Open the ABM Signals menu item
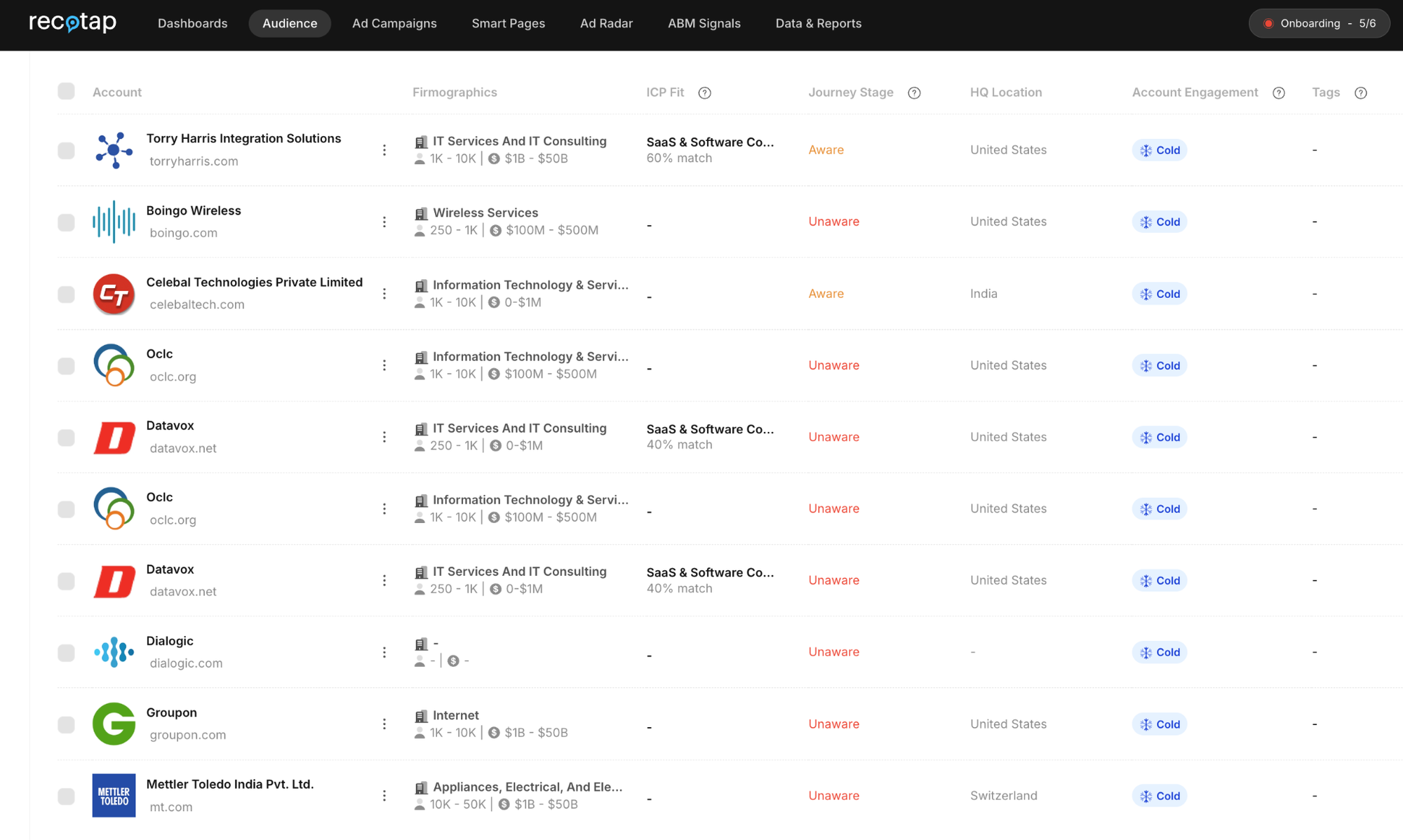1403x840 pixels. (x=704, y=23)
